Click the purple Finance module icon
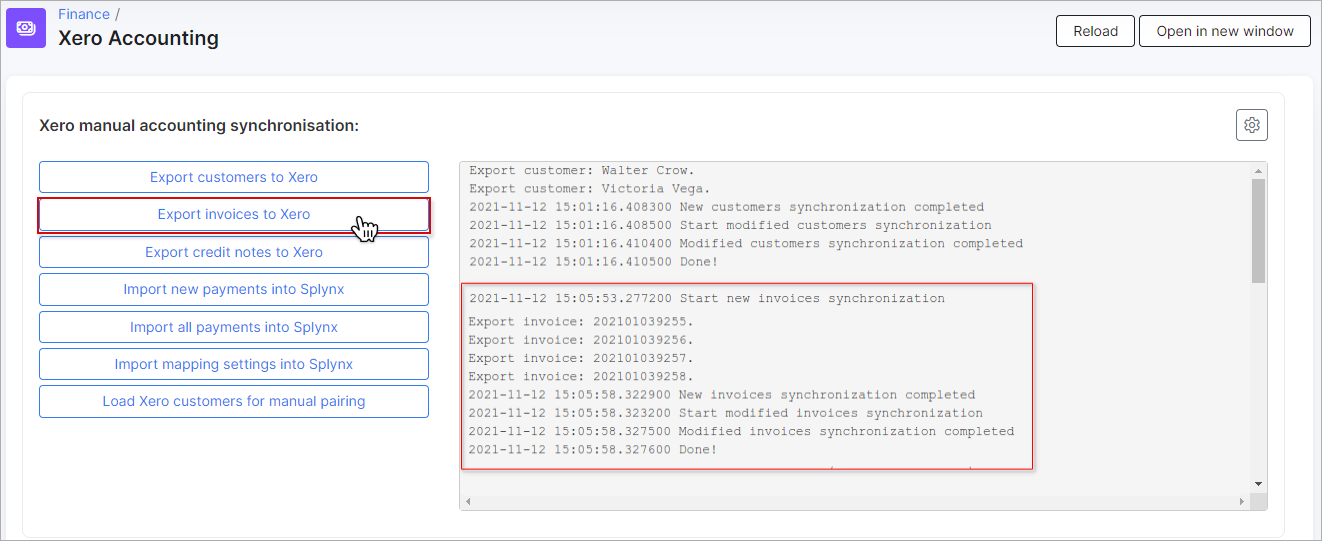 pyautogui.click(x=26, y=28)
